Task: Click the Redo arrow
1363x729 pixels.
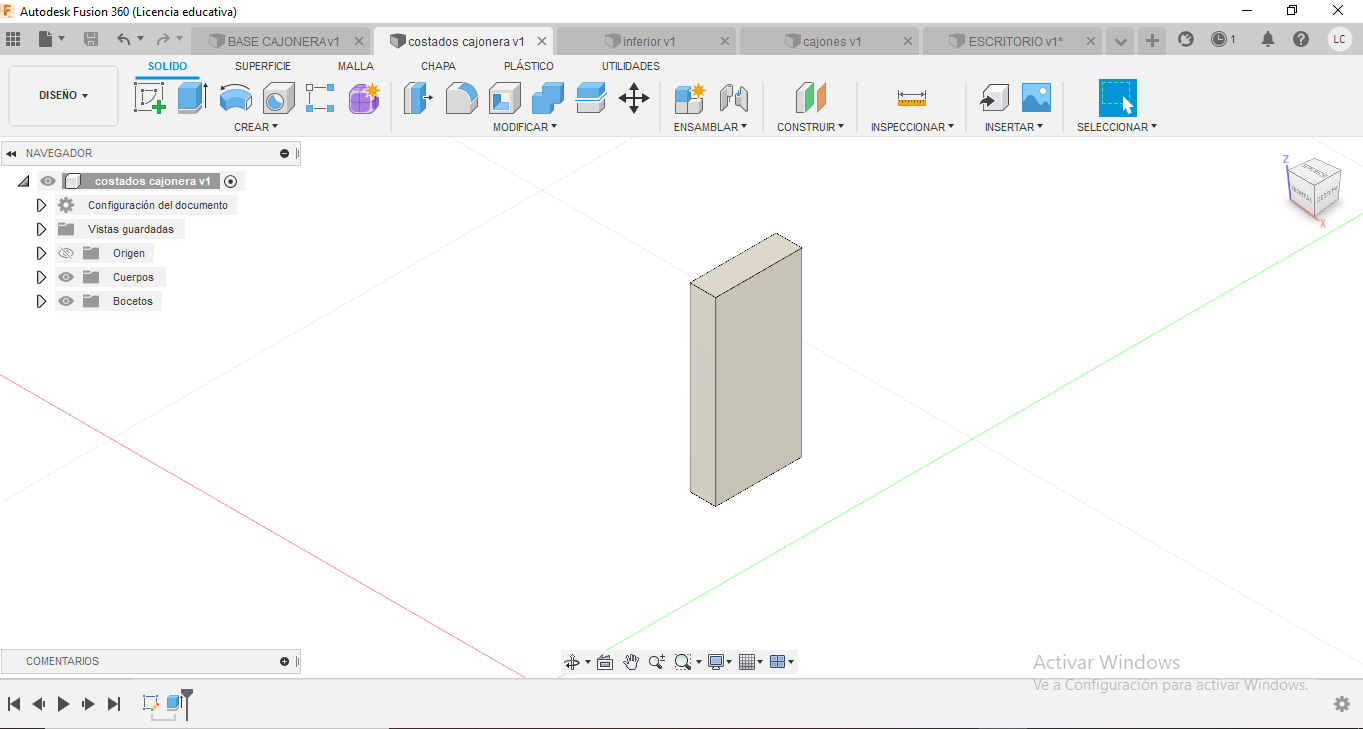Action: tap(163, 40)
